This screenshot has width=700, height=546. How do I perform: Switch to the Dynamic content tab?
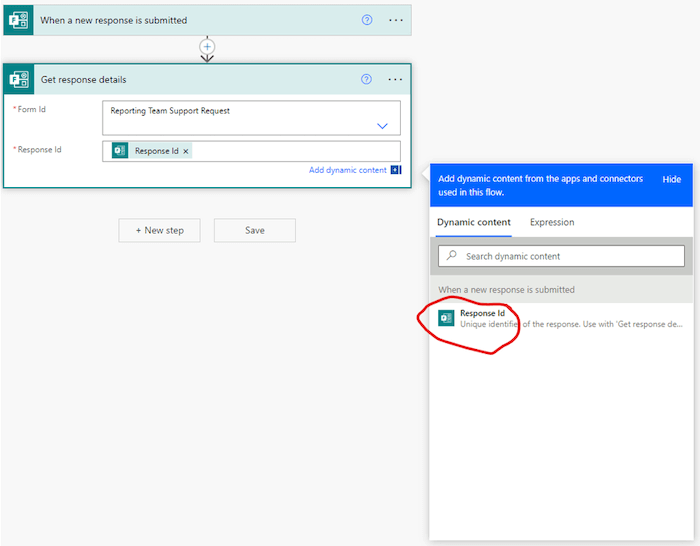point(474,222)
